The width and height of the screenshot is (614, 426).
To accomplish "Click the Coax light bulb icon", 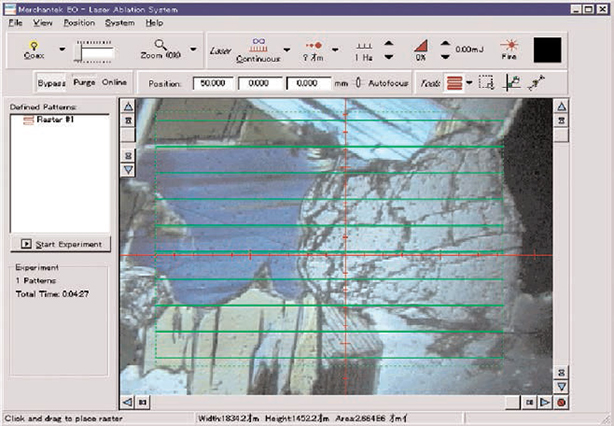I will 31,46.
